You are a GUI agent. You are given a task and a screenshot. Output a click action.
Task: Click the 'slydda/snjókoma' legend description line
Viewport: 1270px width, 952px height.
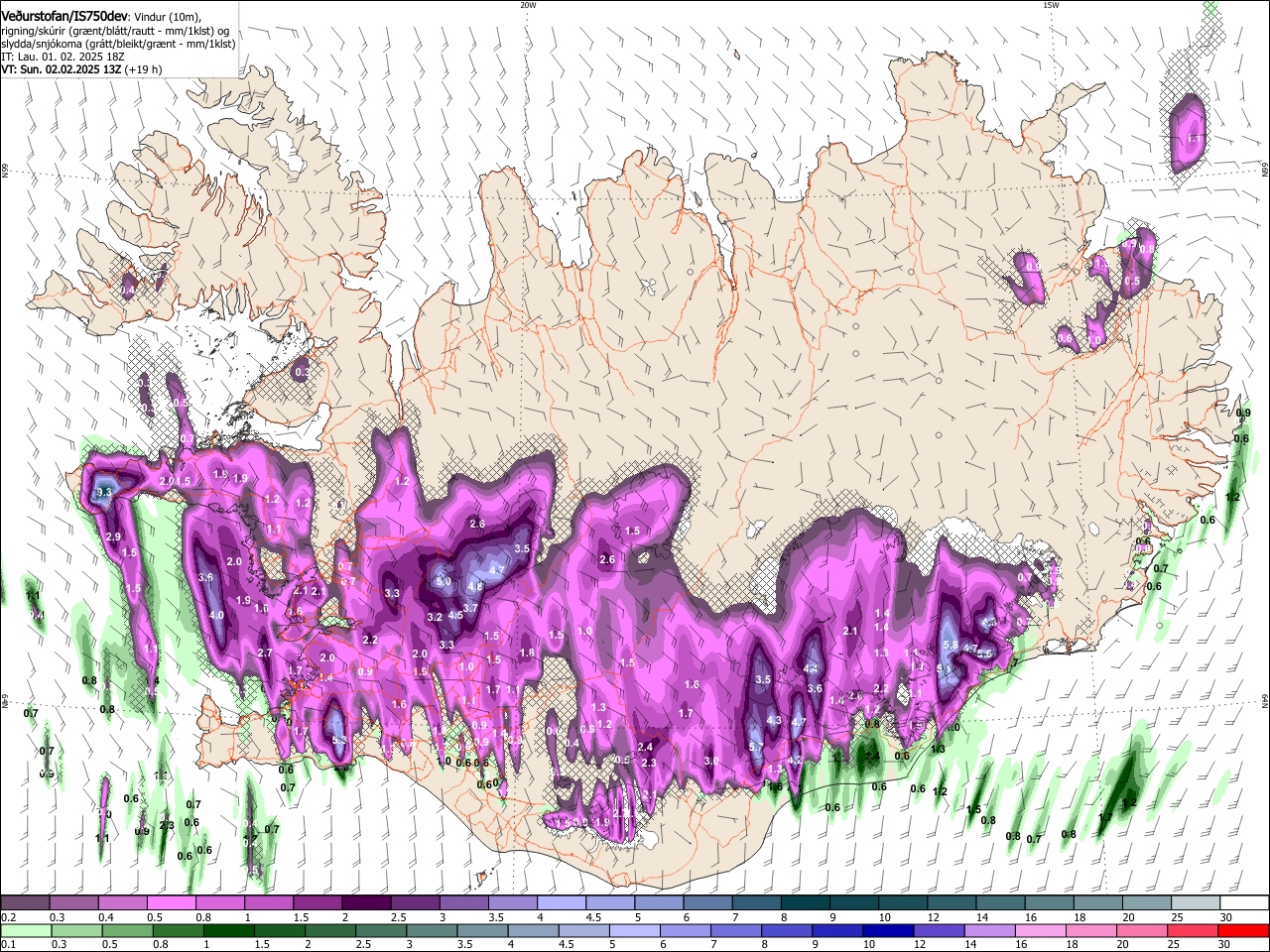tap(118, 44)
